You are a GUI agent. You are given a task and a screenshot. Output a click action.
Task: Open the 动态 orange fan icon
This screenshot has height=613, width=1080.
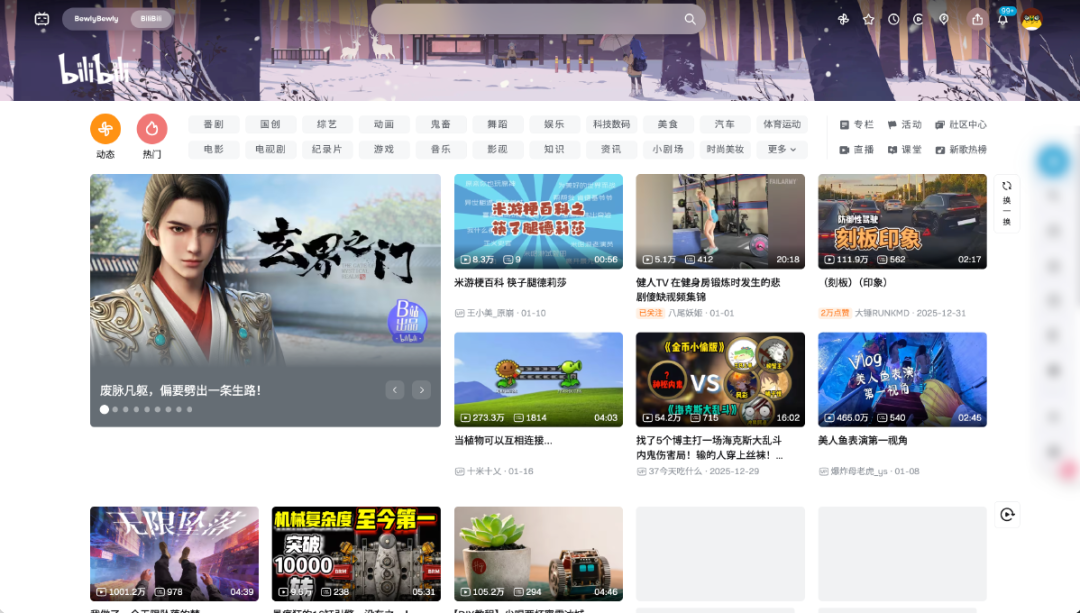[105, 129]
